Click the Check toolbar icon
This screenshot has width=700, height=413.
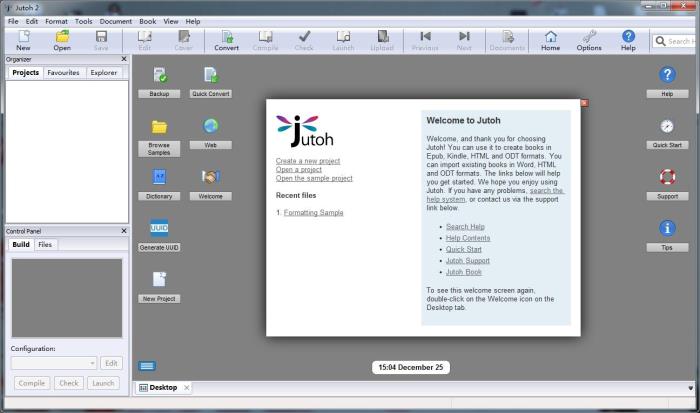click(x=304, y=41)
